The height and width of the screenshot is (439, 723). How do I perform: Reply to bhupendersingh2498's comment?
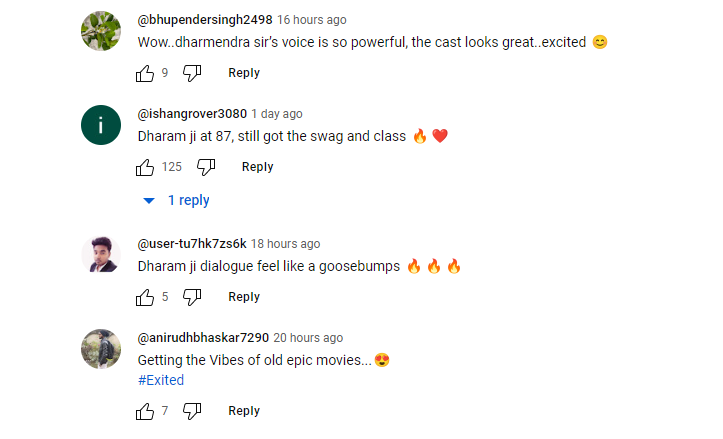click(244, 73)
